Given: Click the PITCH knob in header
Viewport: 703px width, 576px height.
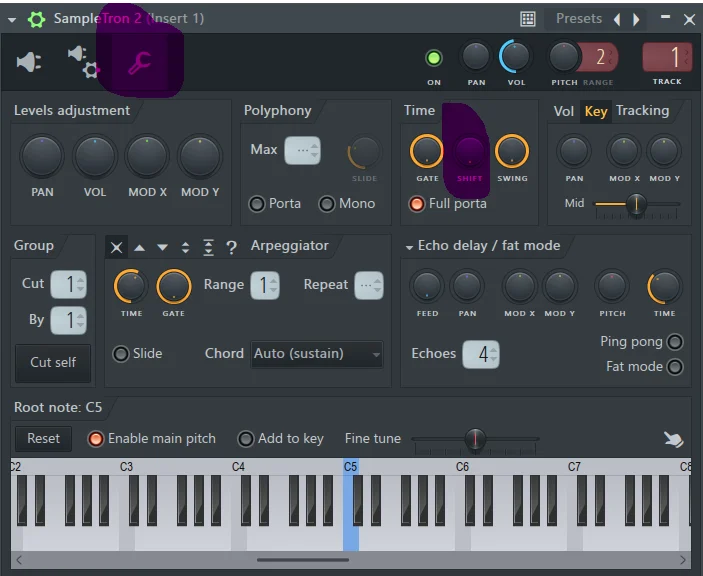Looking at the screenshot, I should 563,56.
